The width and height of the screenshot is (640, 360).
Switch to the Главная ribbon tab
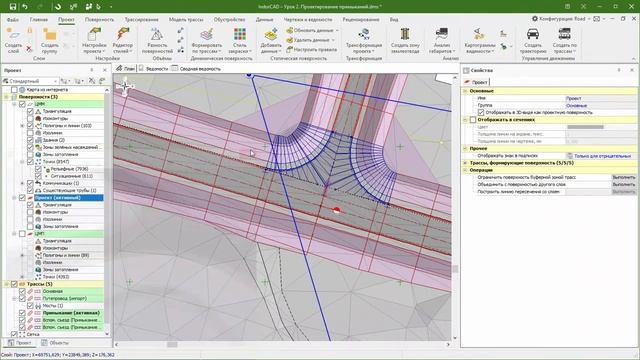(39, 19)
